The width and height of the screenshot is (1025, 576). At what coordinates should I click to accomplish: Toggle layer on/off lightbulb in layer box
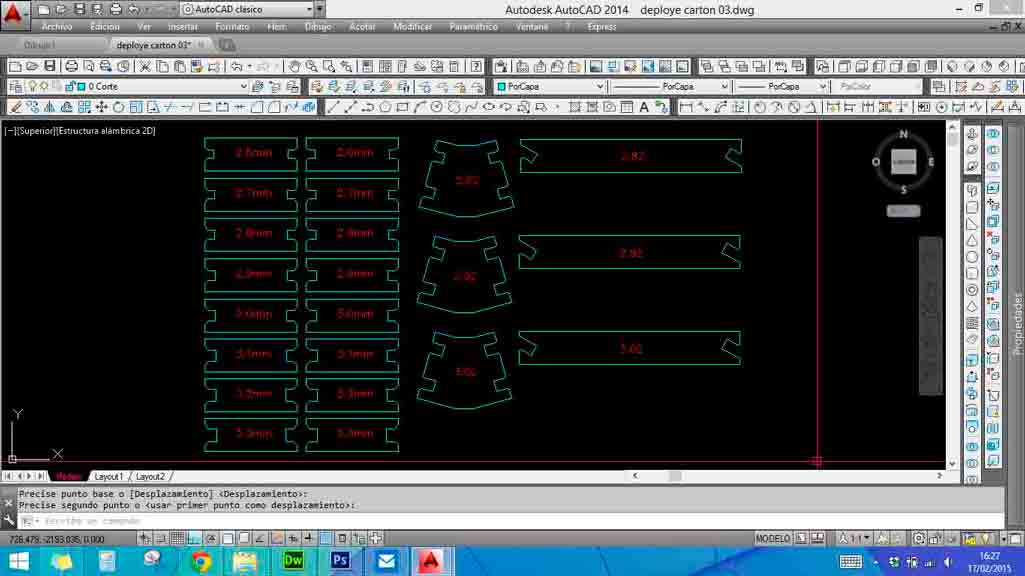pyautogui.click(x=32, y=86)
